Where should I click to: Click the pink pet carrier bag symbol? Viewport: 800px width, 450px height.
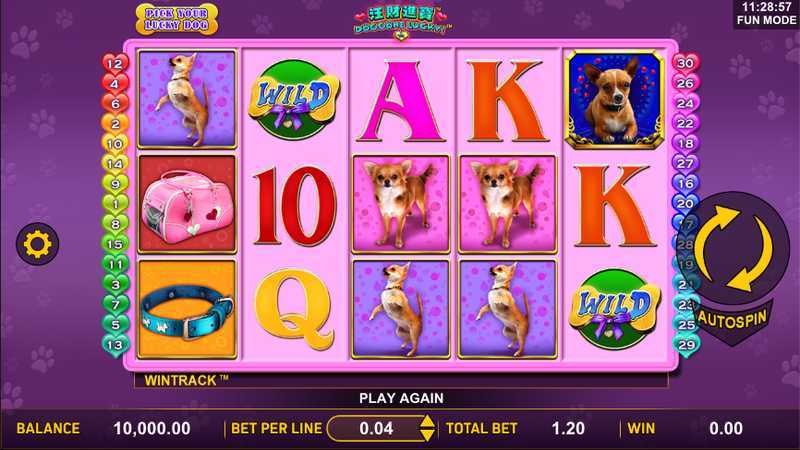click(187, 204)
